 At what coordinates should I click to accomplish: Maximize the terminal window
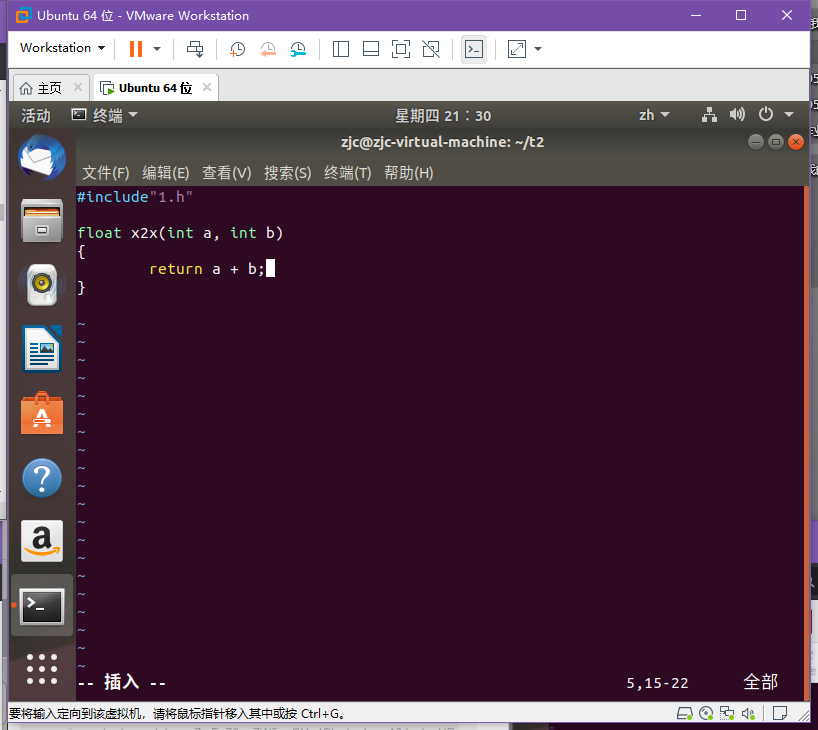click(776, 142)
